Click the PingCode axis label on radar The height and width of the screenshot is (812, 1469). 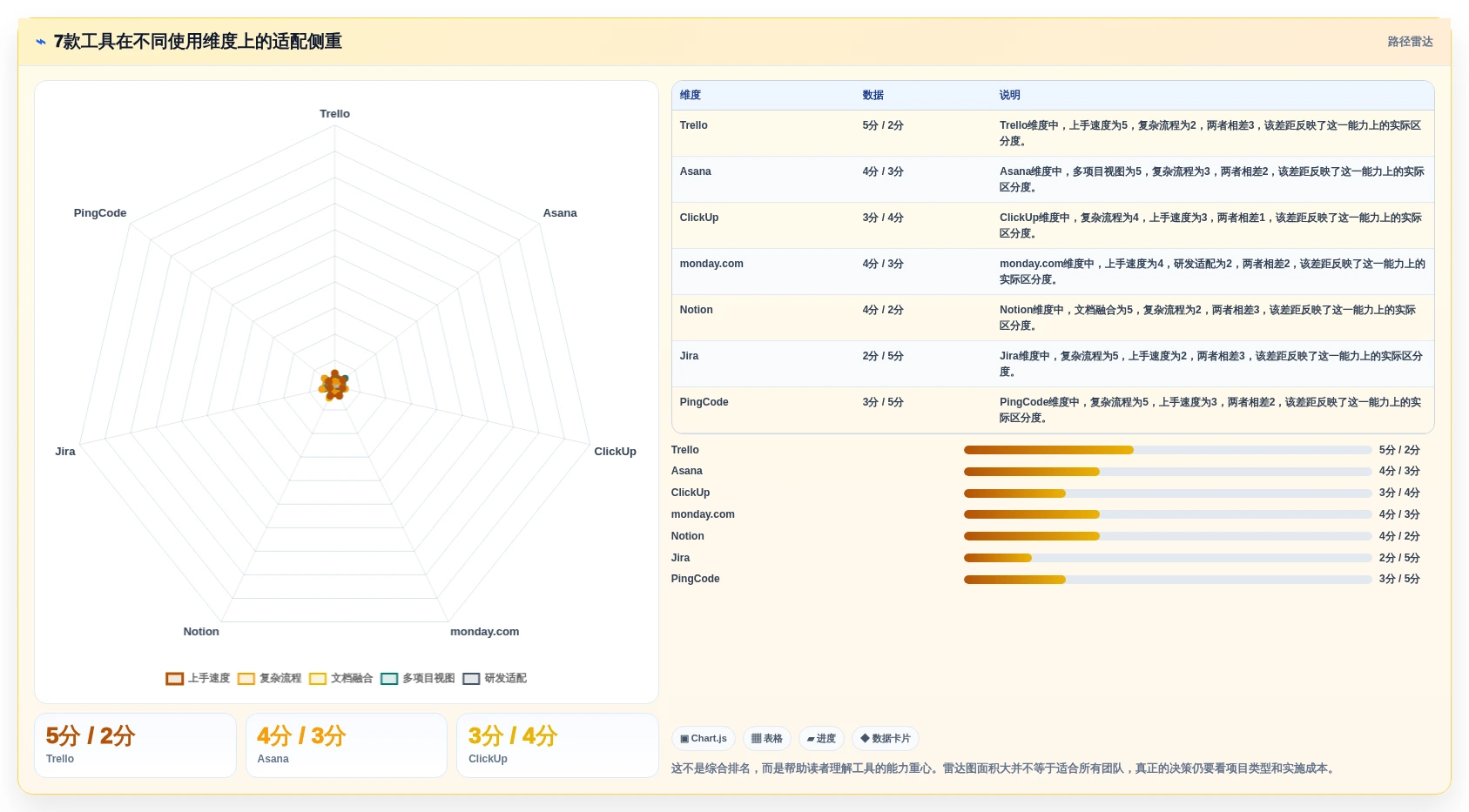click(100, 213)
